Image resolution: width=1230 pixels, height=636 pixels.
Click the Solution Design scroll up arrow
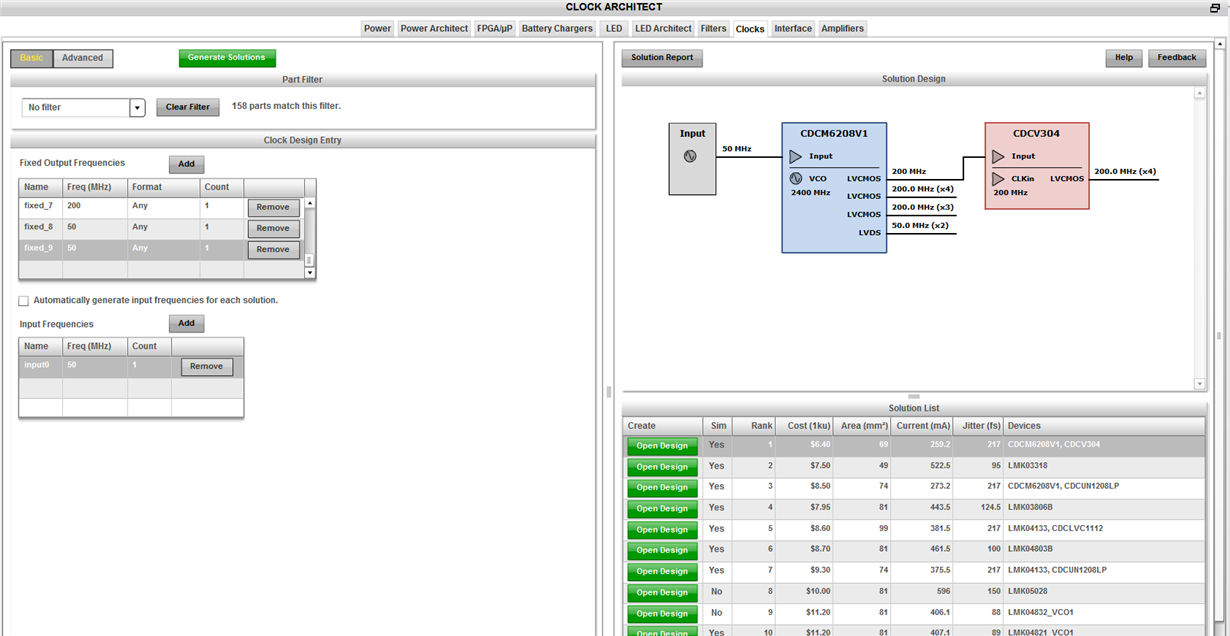(1199, 92)
